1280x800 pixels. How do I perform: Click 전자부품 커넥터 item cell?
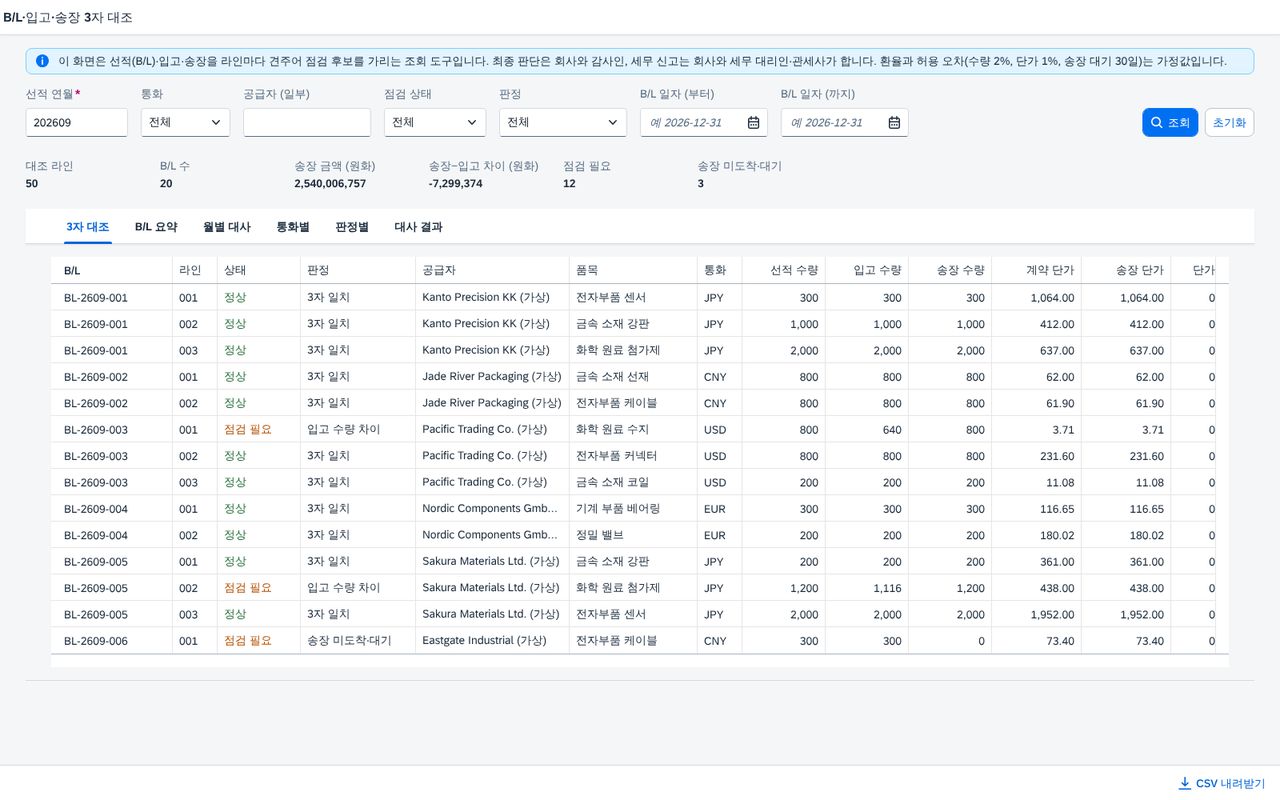click(633, 456)
